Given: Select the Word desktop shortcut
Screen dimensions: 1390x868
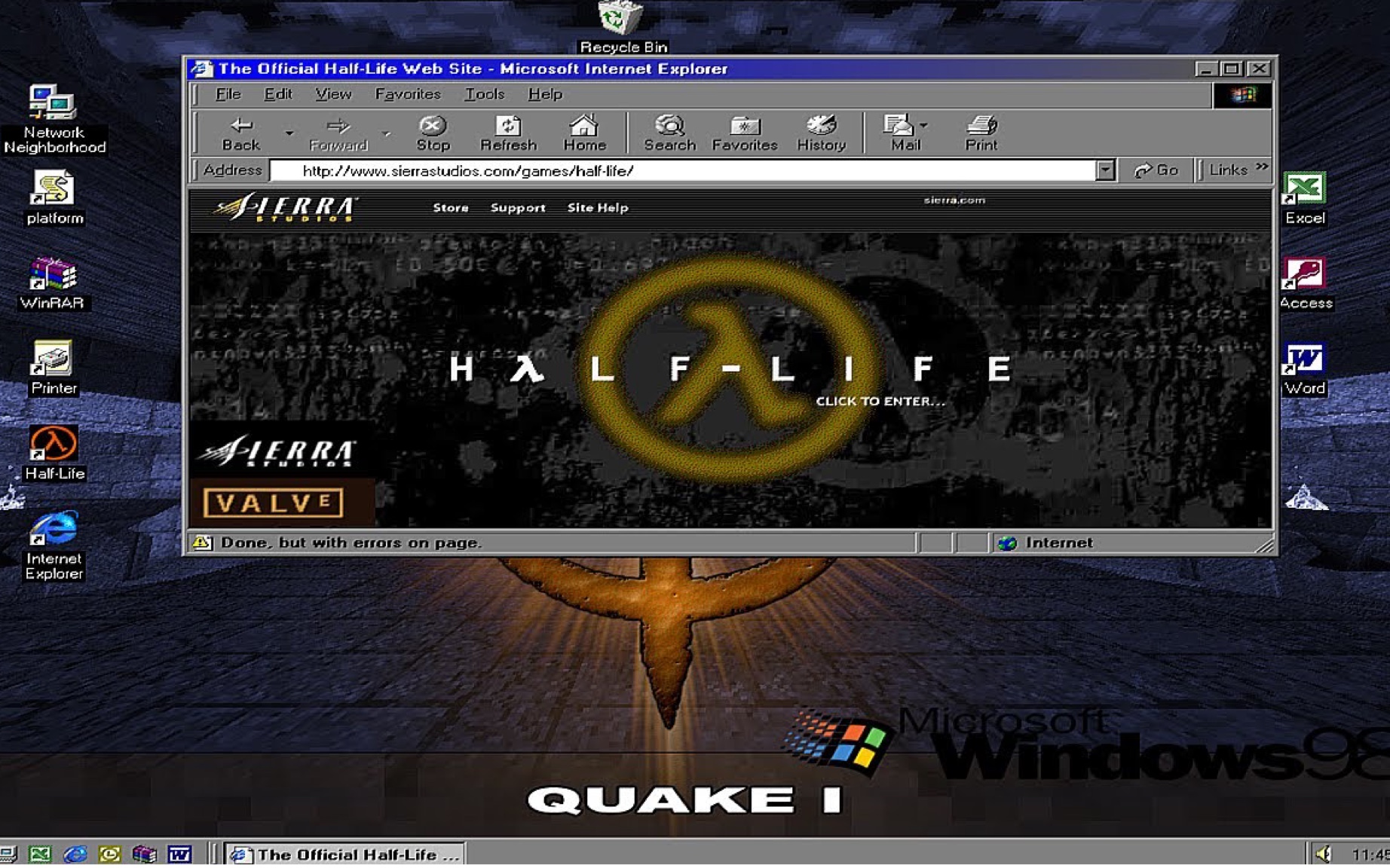Looking at the screenshot, I should (x=1305, y=368).
